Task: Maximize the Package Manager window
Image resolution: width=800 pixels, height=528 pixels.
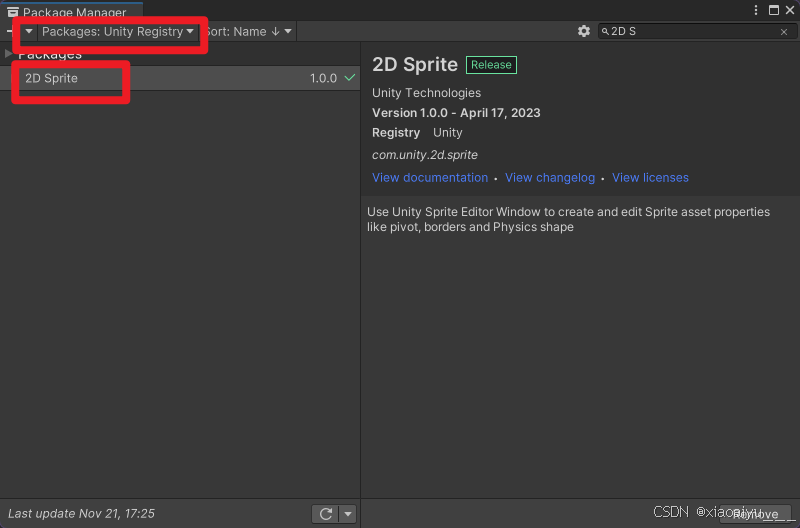Action: click(x=774, y=10)
